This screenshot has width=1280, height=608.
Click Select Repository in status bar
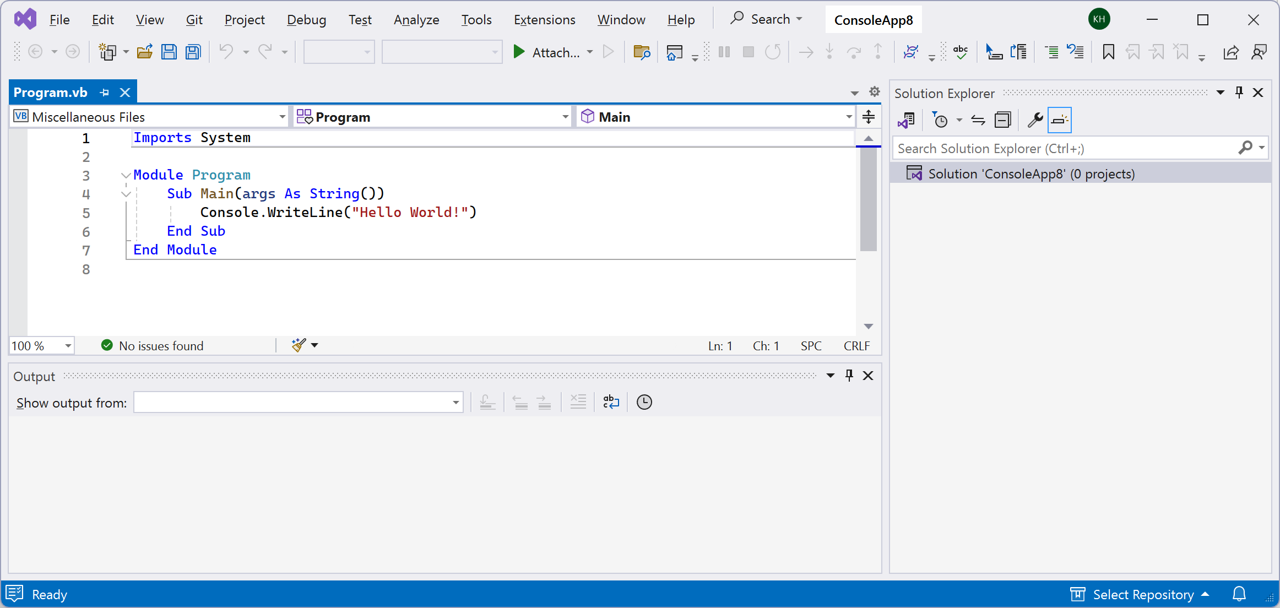coord(1143,594)
